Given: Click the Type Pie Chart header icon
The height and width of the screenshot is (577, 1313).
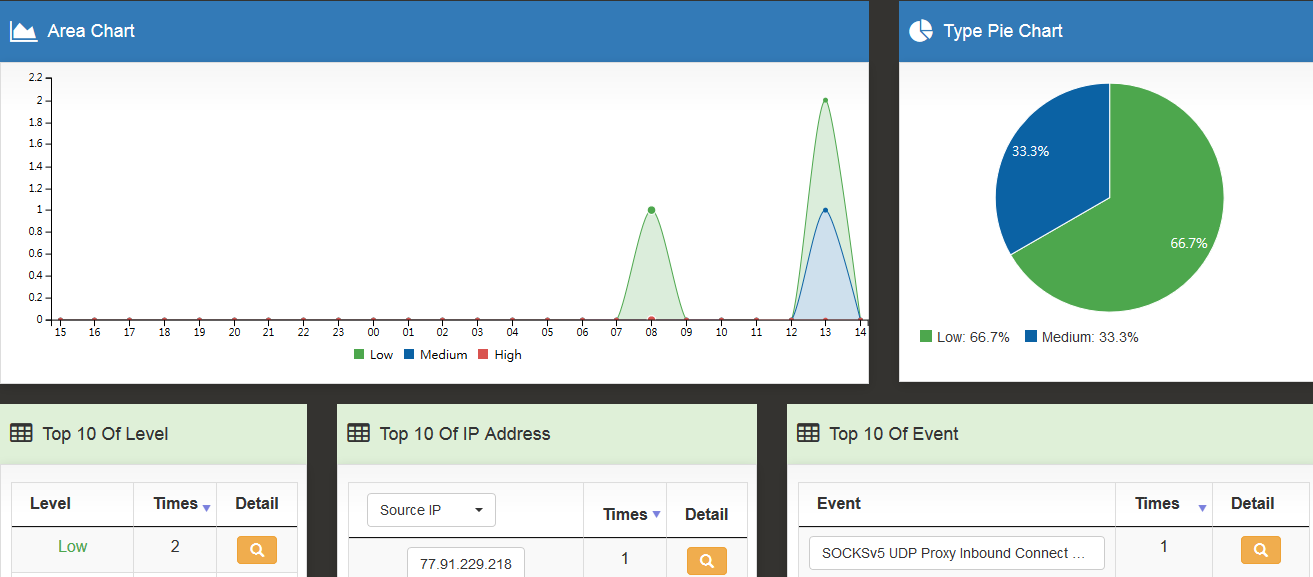Looking at the screenshot, I should 920,31.
